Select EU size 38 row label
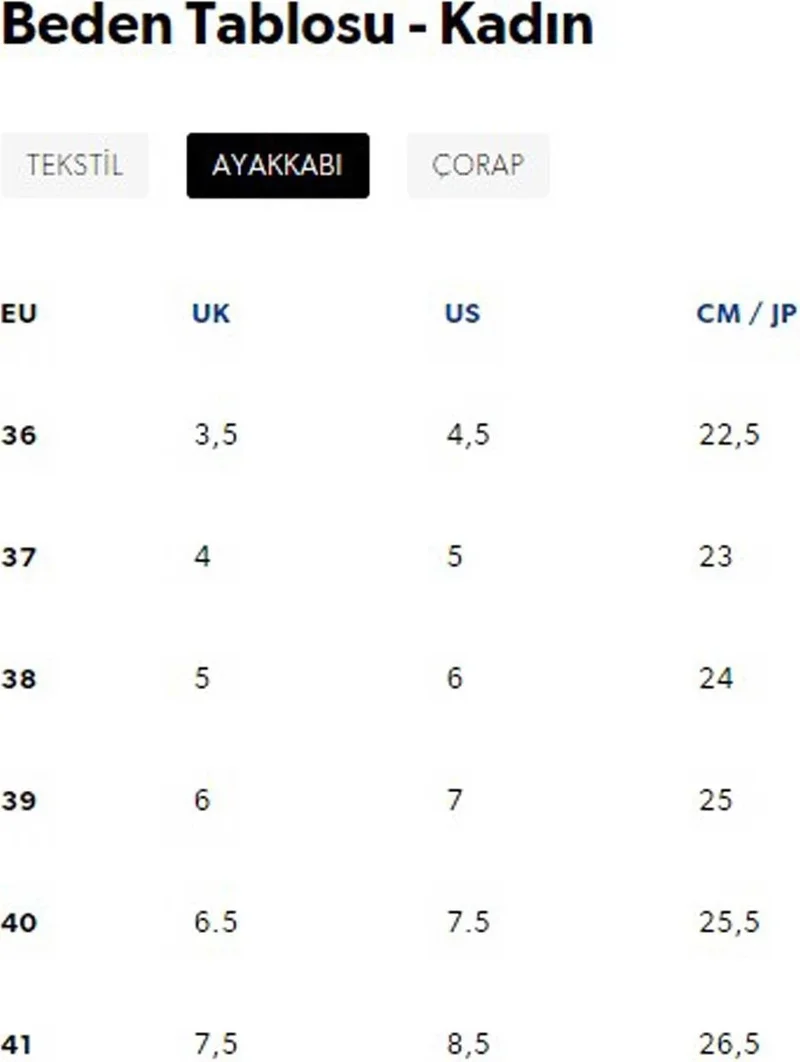The image size is (800, 1062). [18, 679]
